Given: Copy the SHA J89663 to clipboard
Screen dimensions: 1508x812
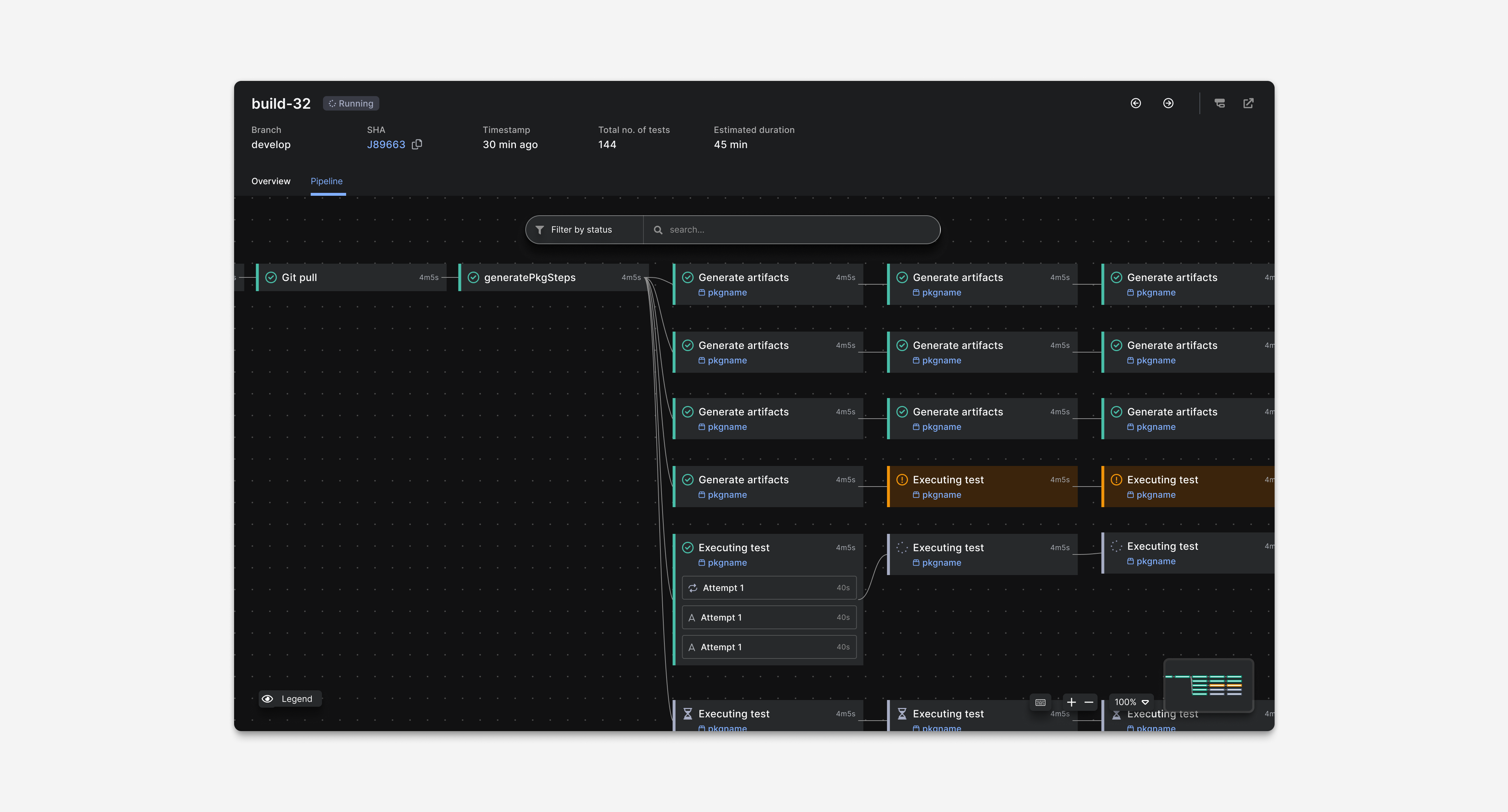Looking at the screenshot, I should [417, 144].
